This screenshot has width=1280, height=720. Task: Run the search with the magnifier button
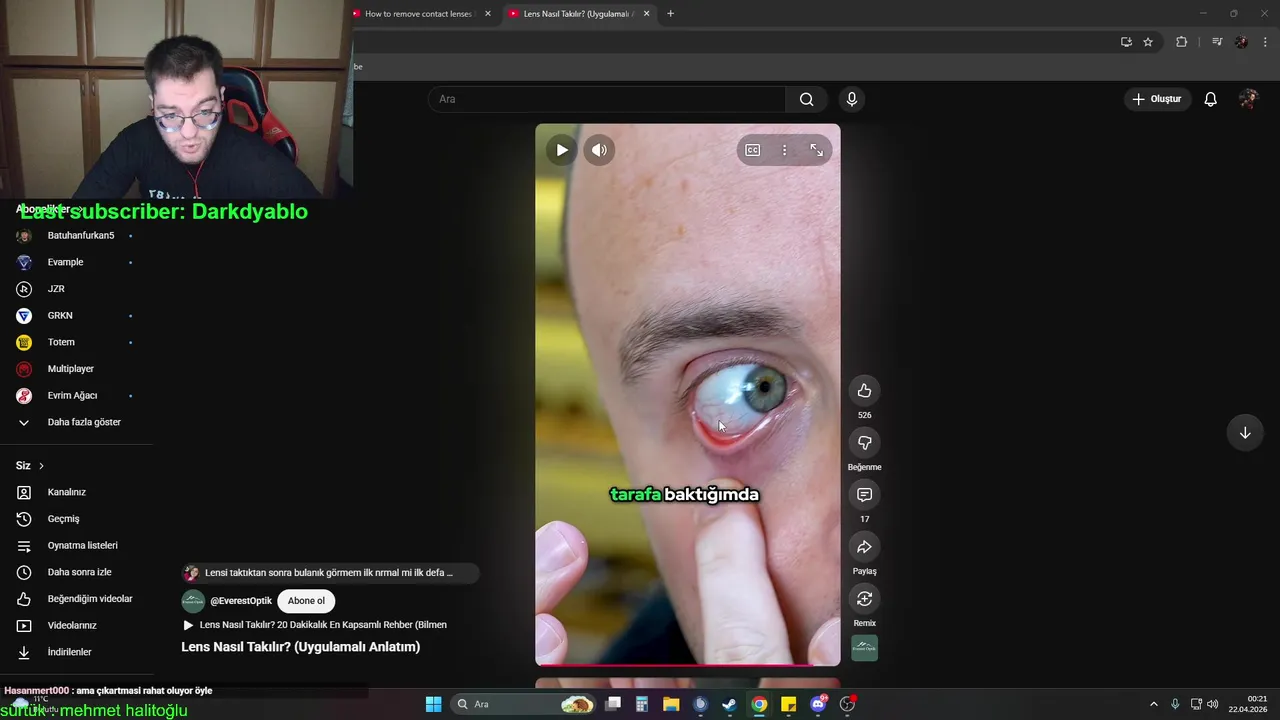pyautogui.click(x=807, y=99)
